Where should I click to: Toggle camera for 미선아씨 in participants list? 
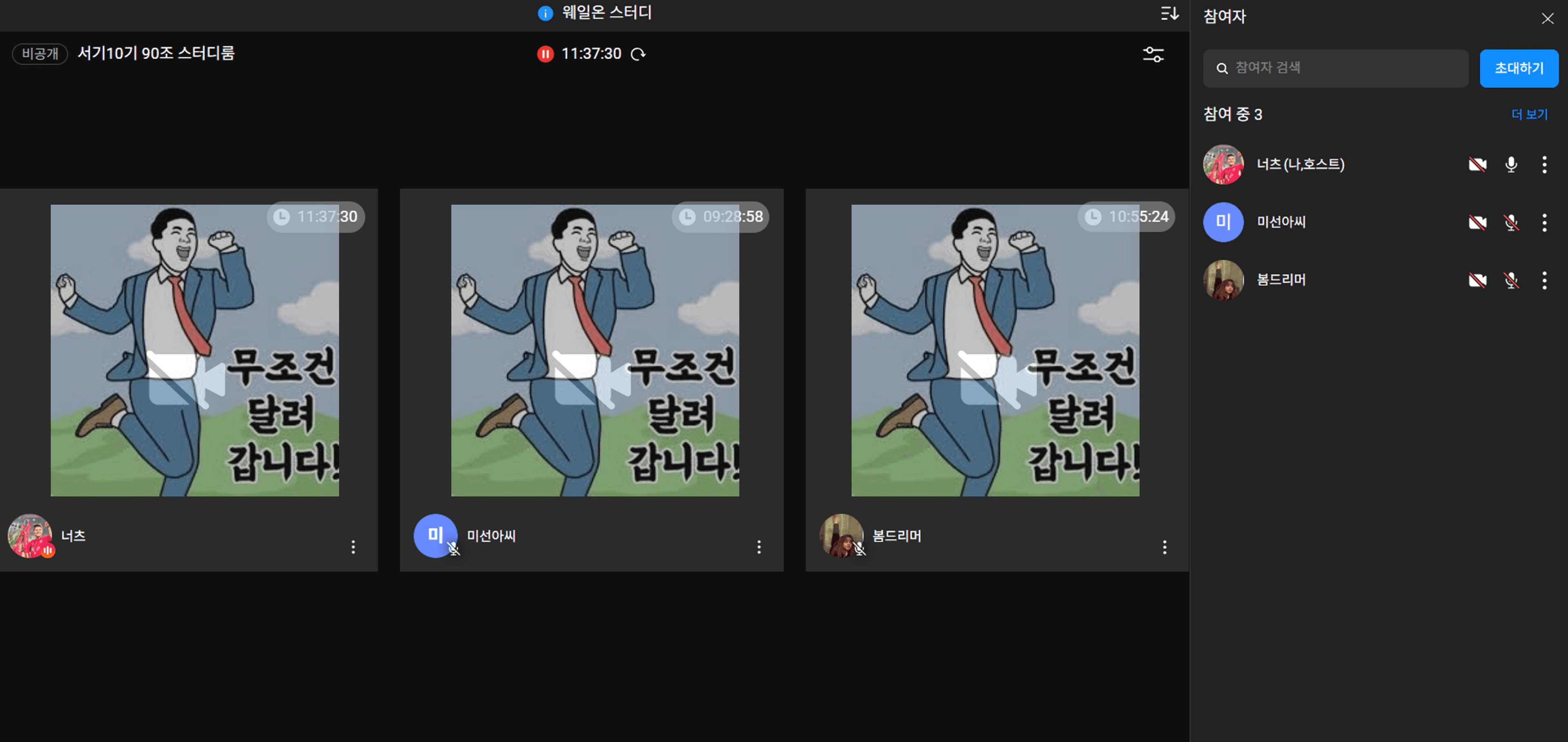tap(1477, 222)
